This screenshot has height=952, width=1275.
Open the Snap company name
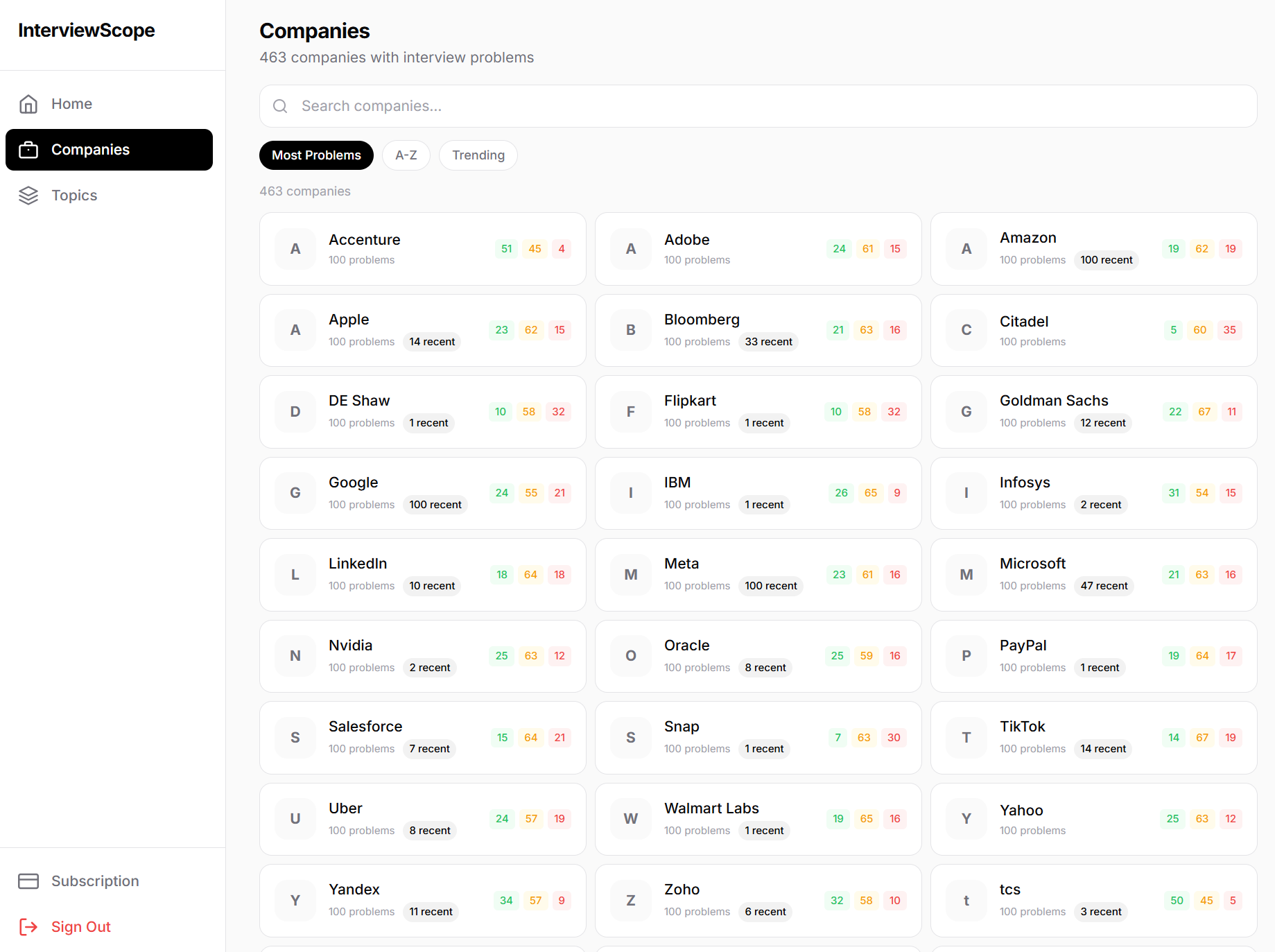point(682,727)
